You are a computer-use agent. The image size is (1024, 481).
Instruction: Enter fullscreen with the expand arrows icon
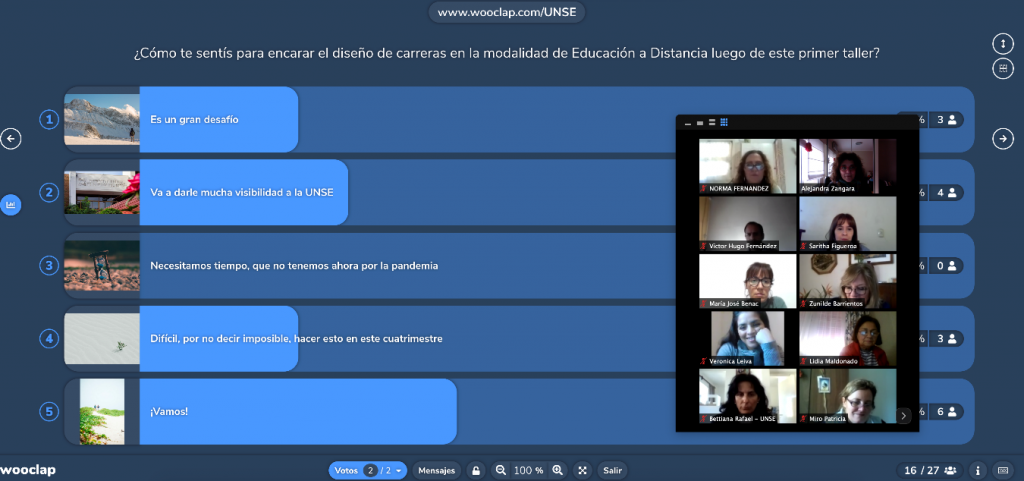coord(583,471)
